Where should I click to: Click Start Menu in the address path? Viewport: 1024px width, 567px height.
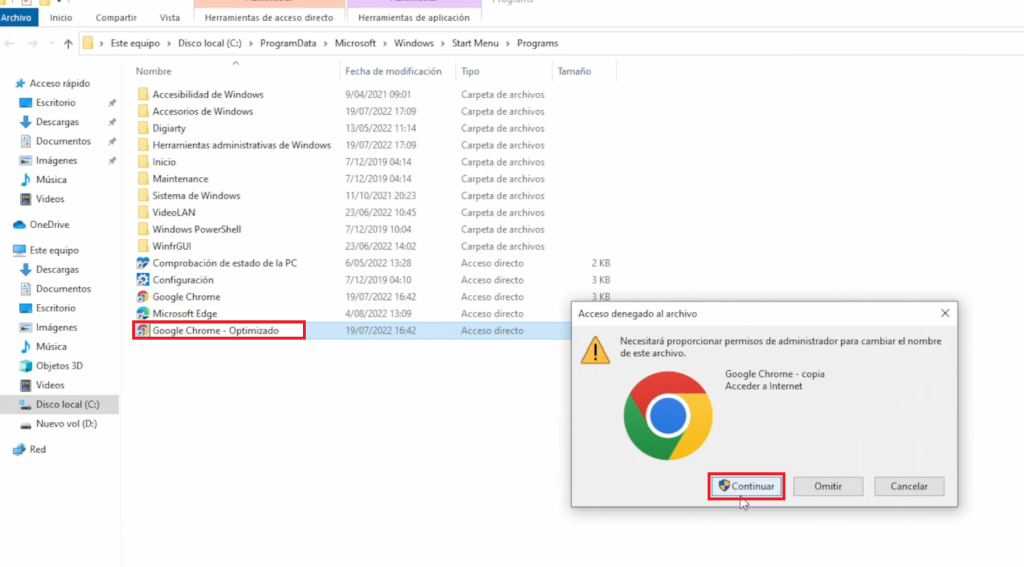coord(475,43)
